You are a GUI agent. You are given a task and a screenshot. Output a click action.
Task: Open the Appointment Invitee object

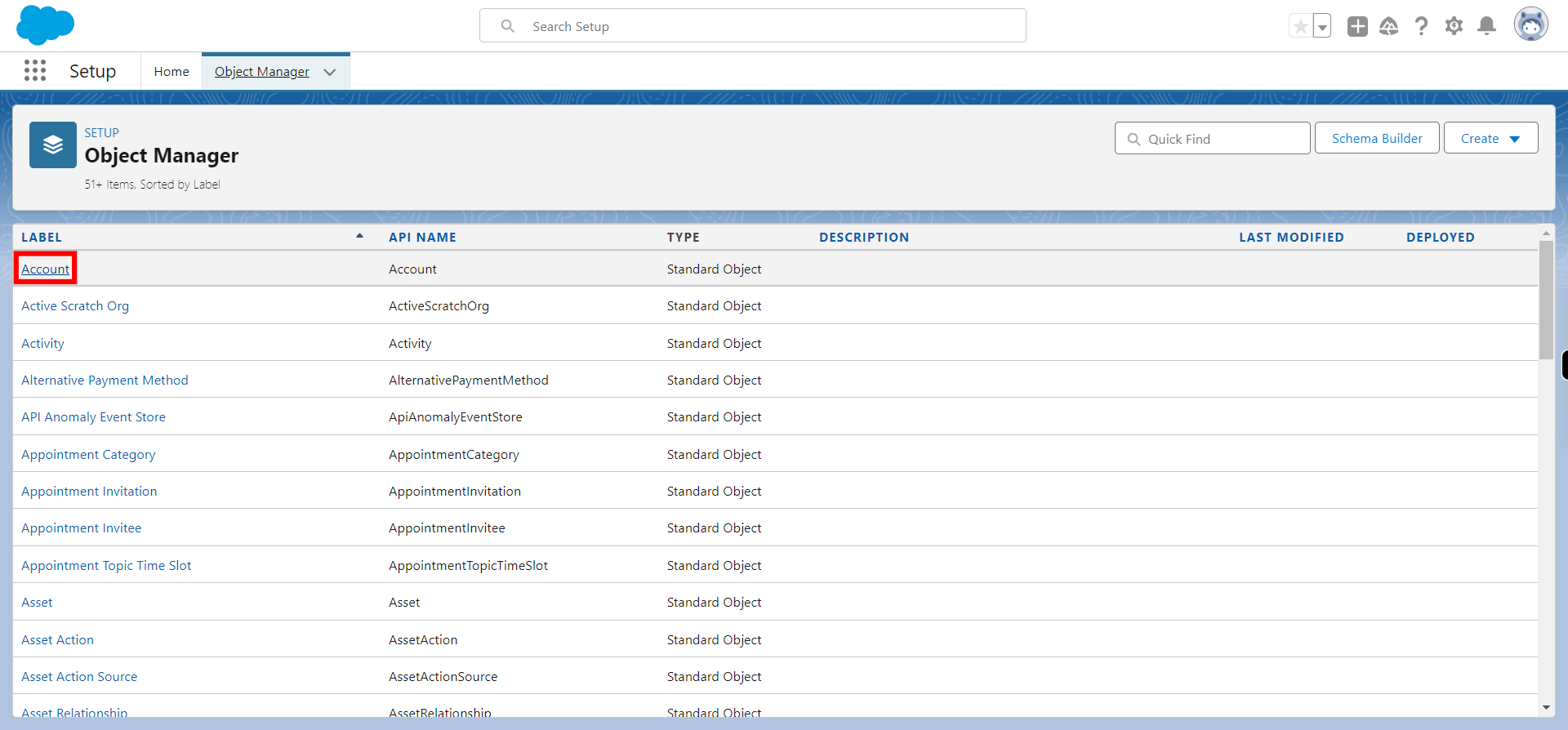81,528
